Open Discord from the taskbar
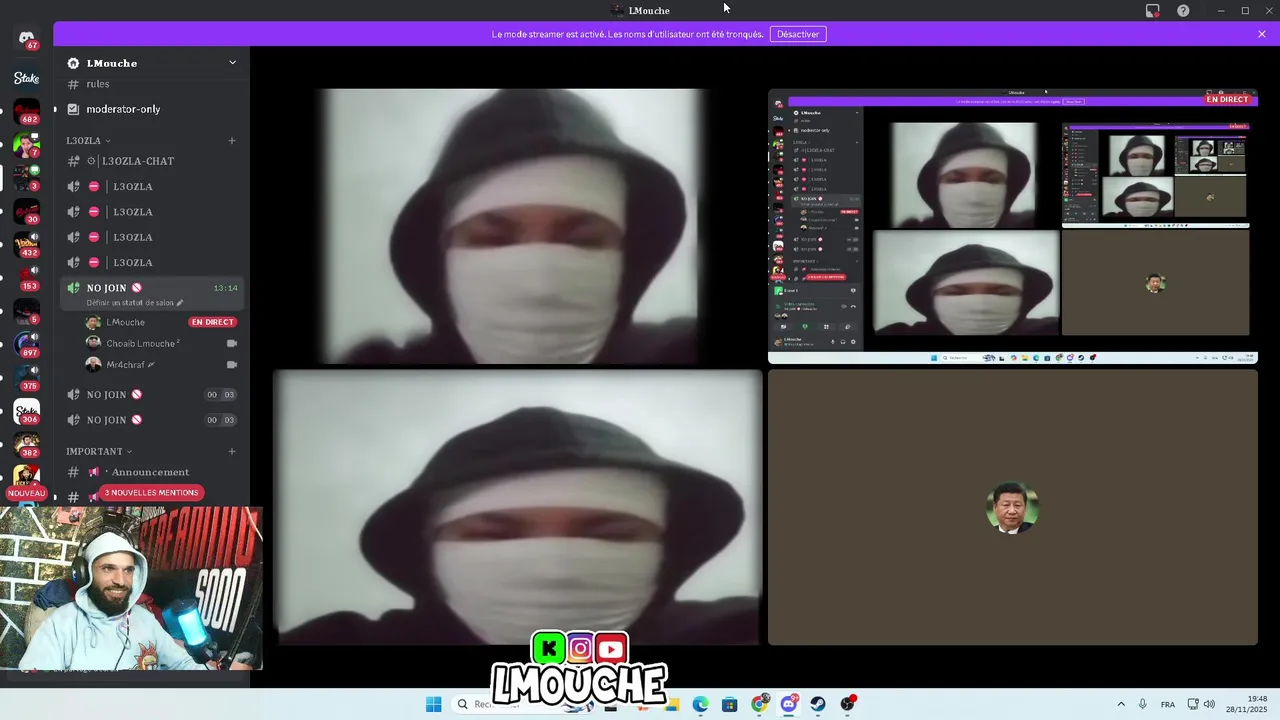Screen dimensions: 1280x720 coord(788,704)
